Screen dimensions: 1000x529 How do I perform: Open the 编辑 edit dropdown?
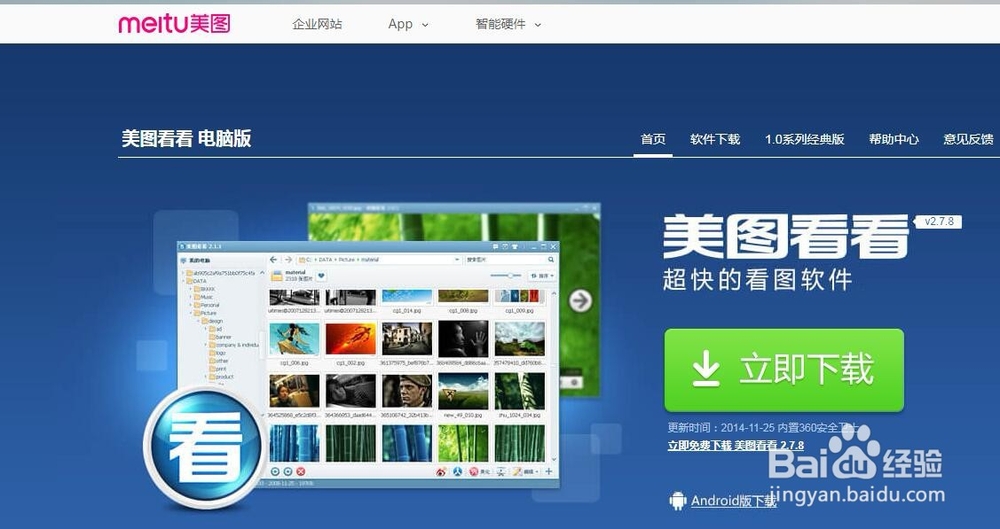point(525,472)
